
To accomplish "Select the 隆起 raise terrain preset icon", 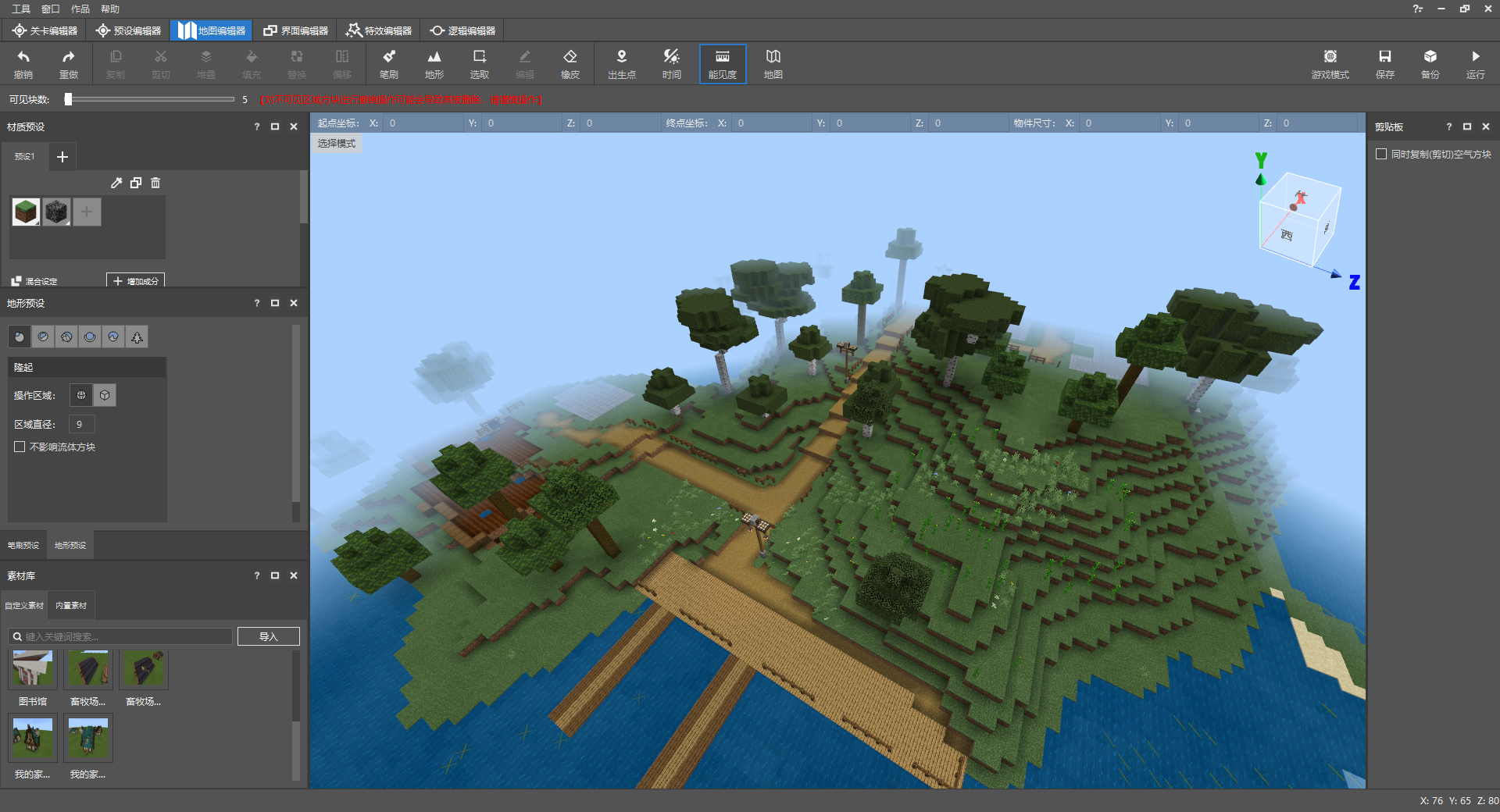I will coord(20,337).
